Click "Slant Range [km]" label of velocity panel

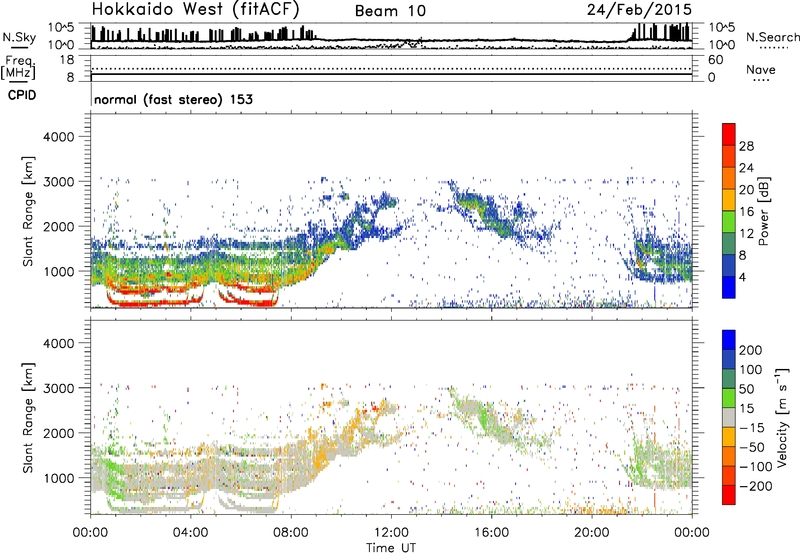(28, 418)
